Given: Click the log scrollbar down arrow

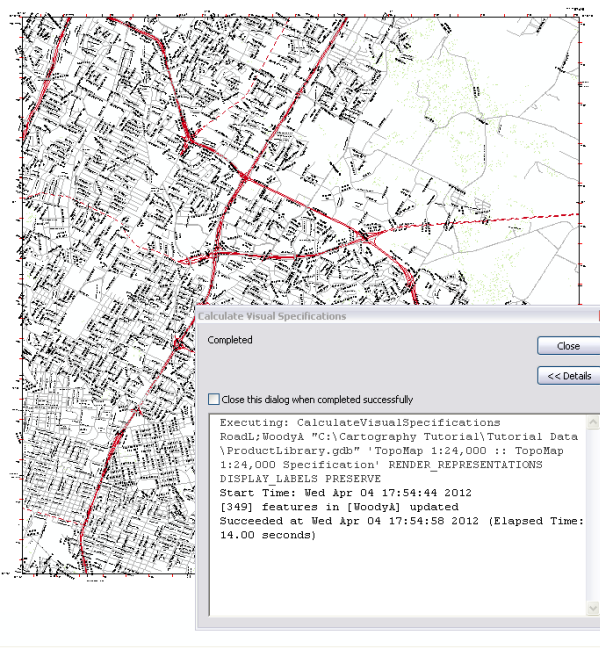Looking at the screenshot, I should pos(593,608).
